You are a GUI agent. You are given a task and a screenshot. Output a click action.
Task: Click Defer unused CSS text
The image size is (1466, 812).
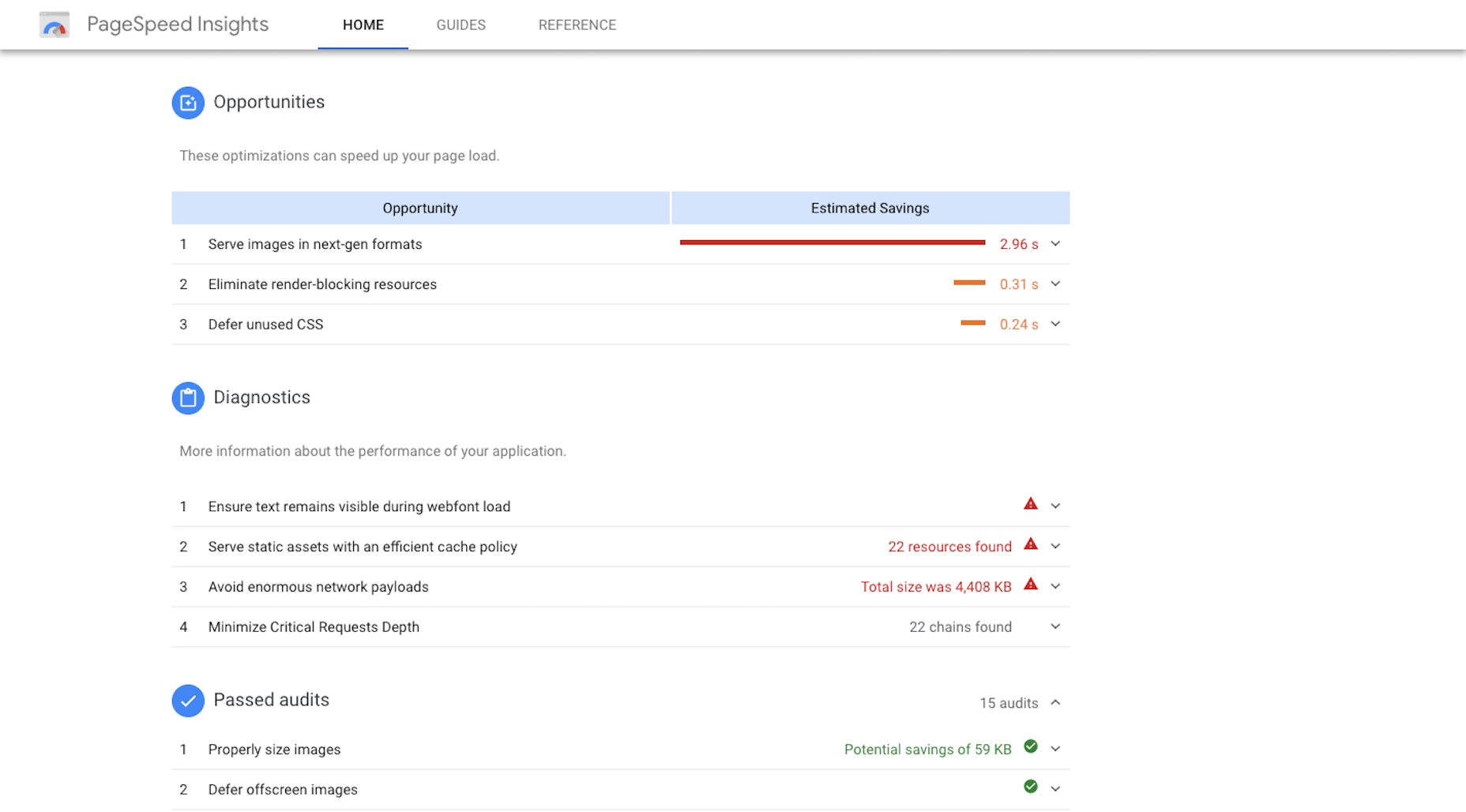(265, 325)
